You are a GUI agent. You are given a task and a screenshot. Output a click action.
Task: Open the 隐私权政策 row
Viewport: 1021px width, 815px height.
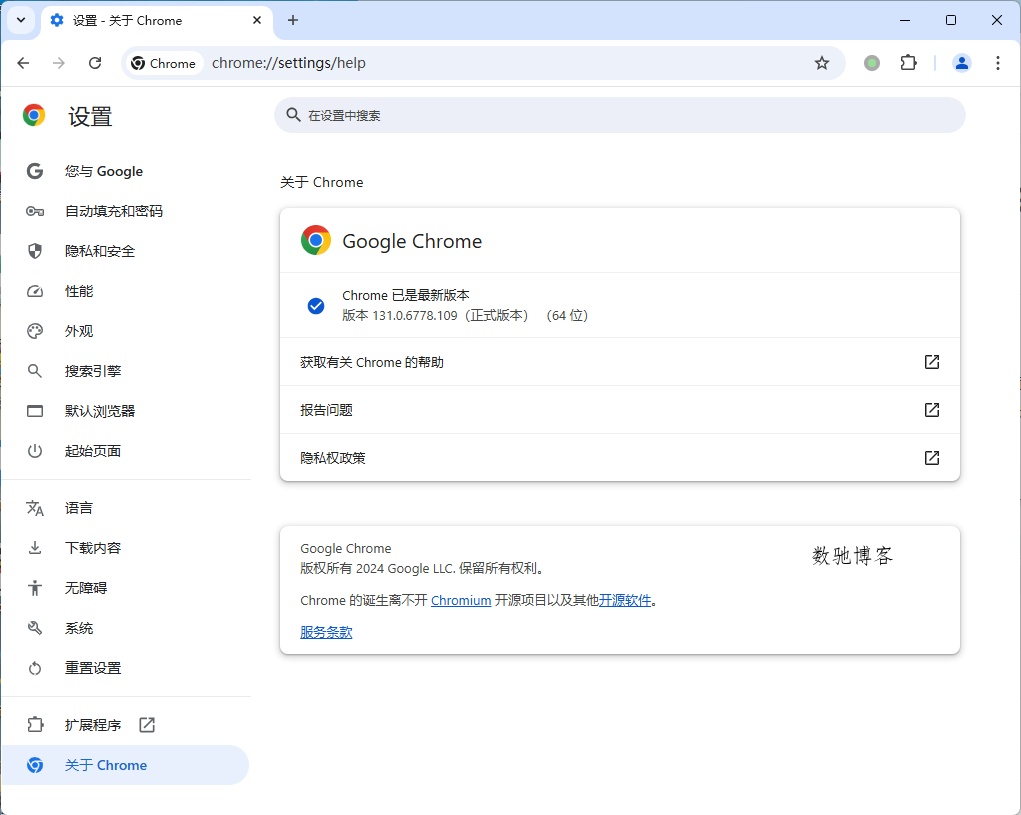click(x=620, y=458)
